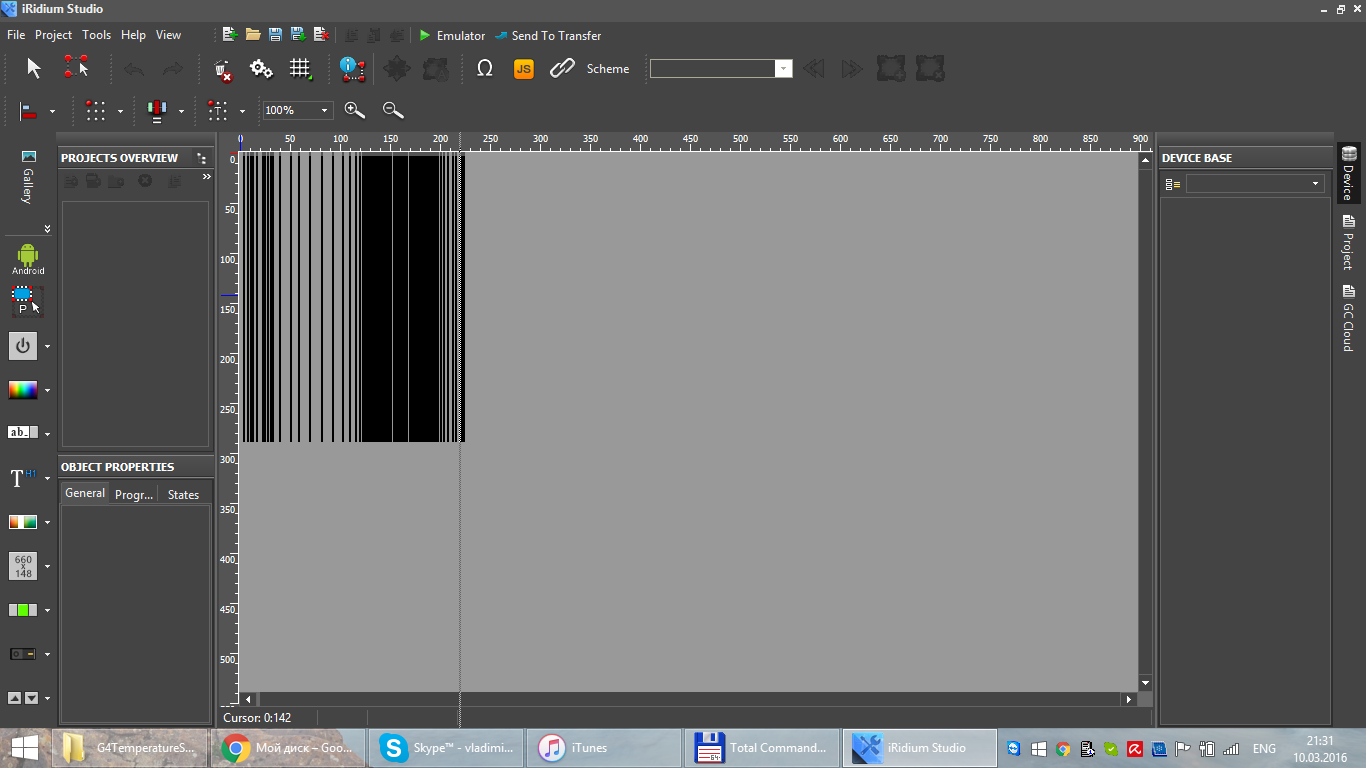This screenshot has height=768, width=1366.
Task: Expand the text label tool dropdown arrow
Action: point(47,479)
